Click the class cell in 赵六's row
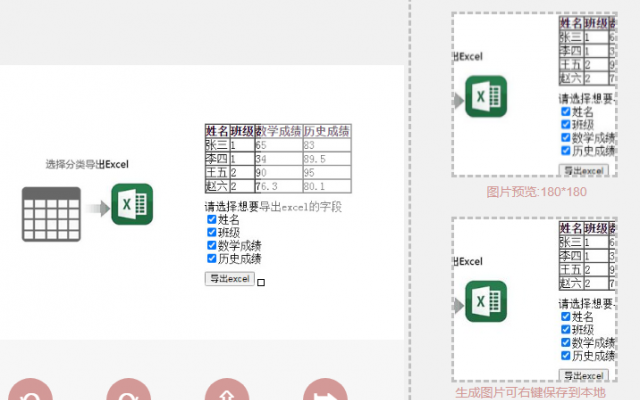 (x=242, y=186)
